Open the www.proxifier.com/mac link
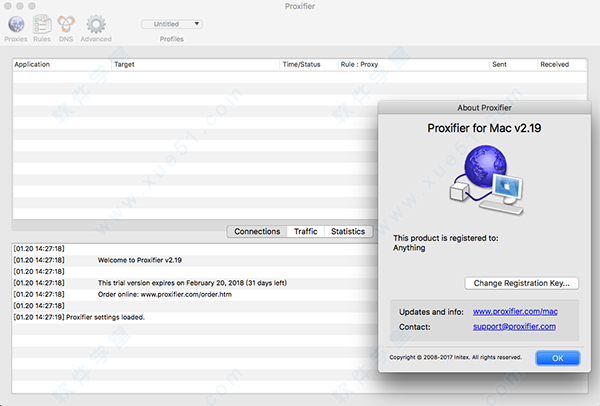 click(515, 311)
